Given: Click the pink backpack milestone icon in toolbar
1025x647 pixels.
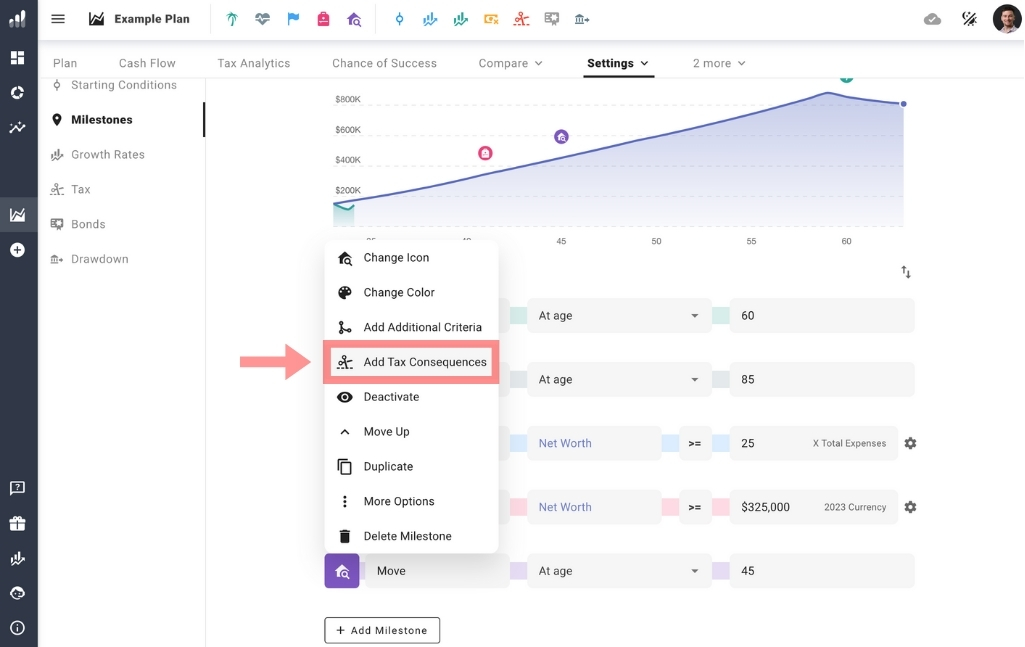Looking at the screenshot, I should (323, 19).
